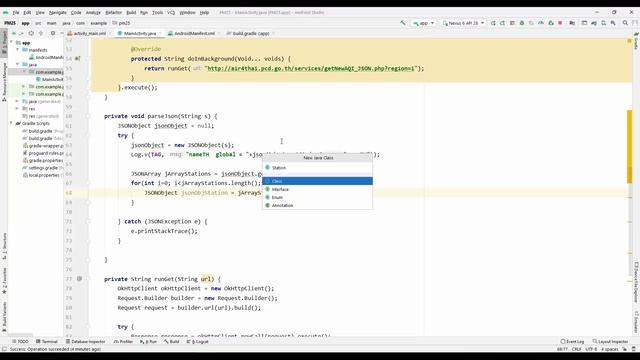Click the air4thai URL link in code
640x360 pixels.
pos(311,68)
